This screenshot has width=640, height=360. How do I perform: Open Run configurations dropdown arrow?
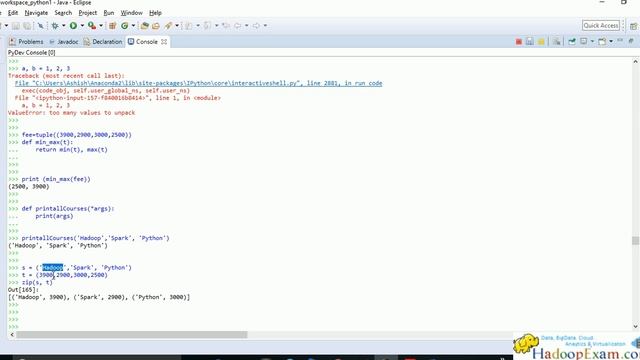(82, 26)
